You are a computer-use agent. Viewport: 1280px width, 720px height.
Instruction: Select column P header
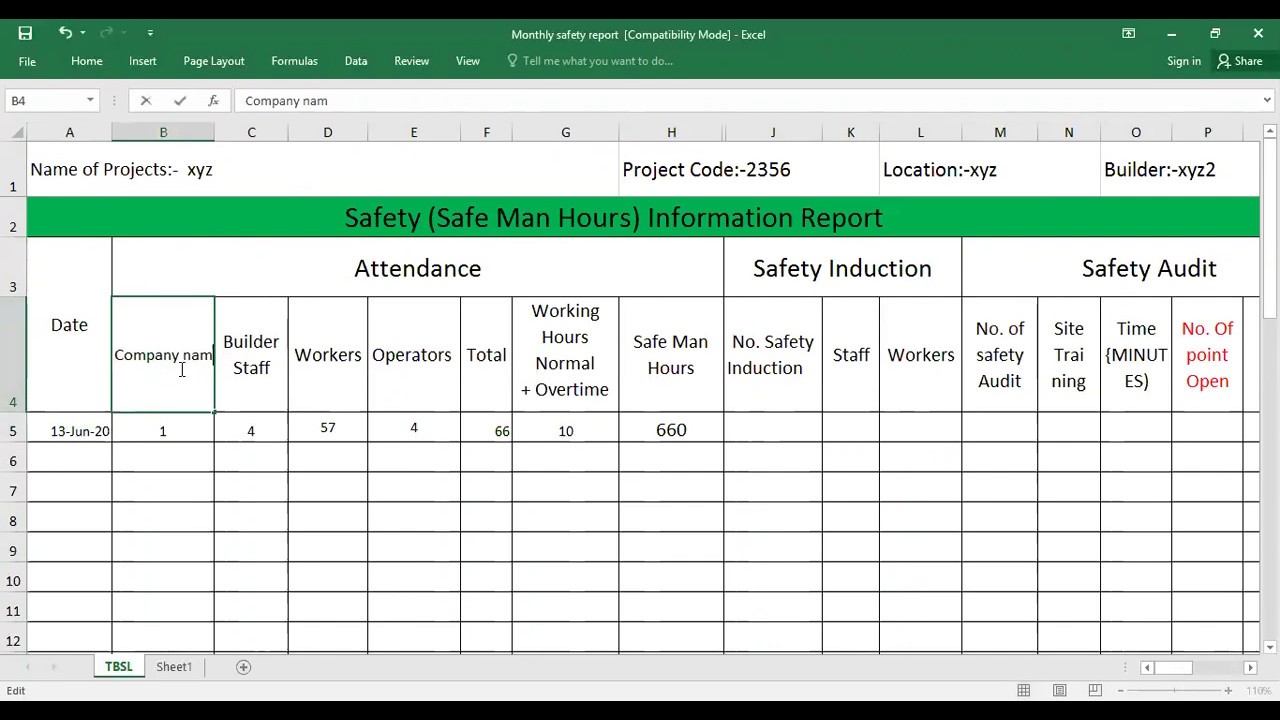[1207, 132]
